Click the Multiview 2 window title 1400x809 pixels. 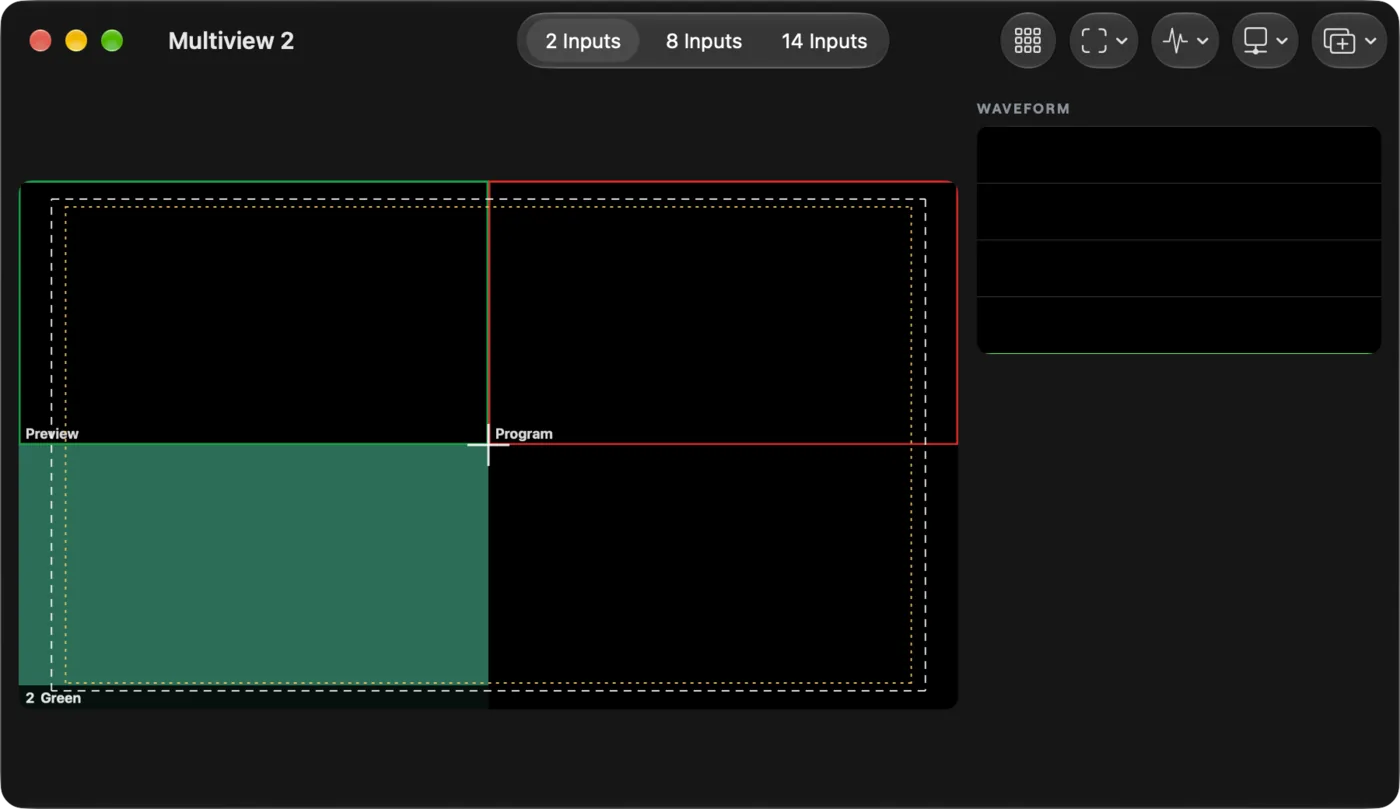[231, 41]
